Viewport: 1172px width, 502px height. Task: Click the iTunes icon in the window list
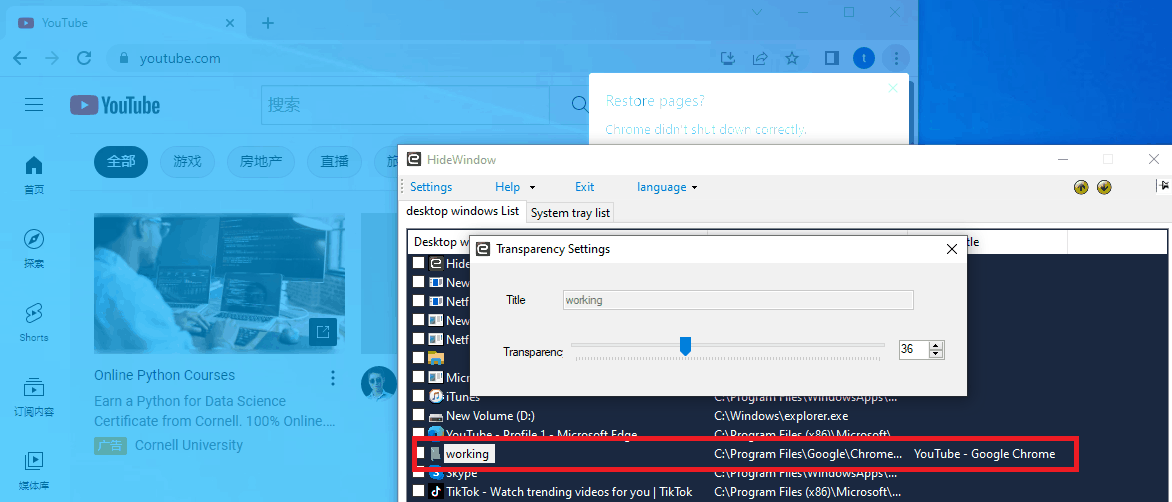(437, 396)
